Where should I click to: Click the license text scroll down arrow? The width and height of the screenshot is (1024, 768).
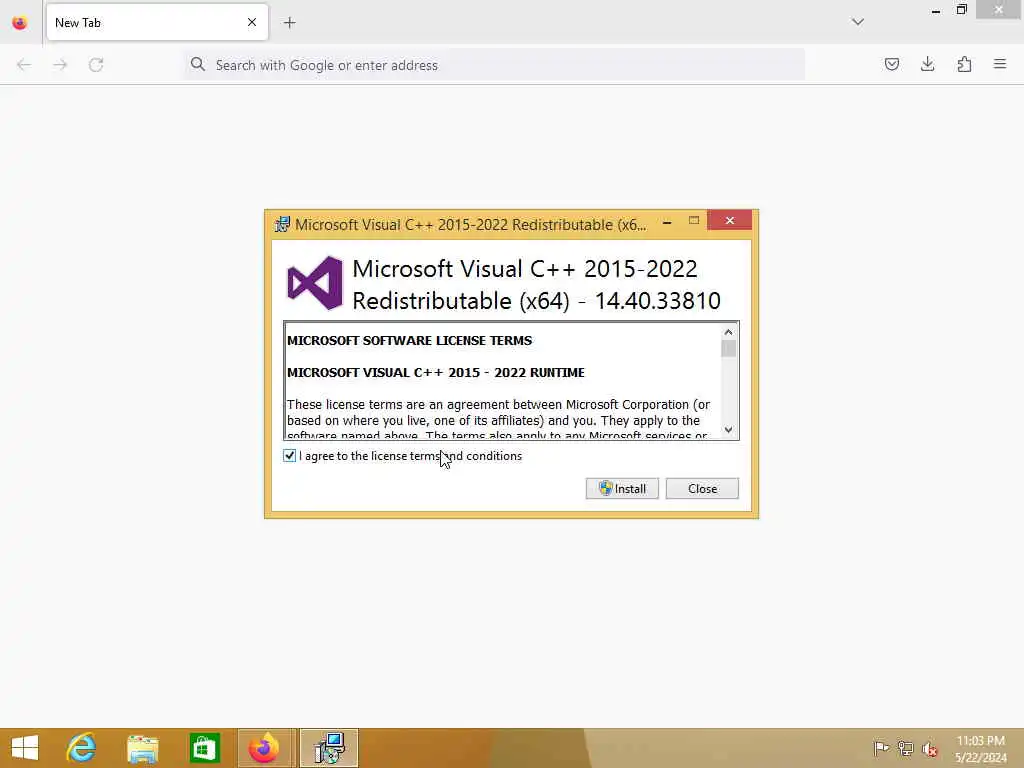[728, 430]
